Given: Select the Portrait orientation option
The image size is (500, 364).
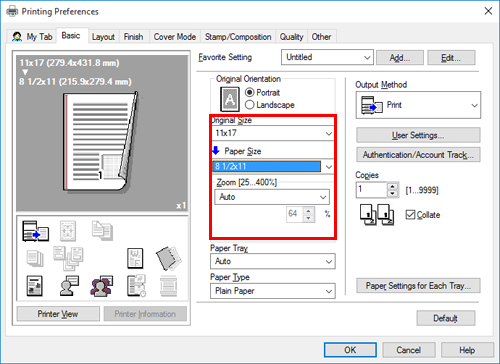Looking at the screenshot, I should click(262, 92).
